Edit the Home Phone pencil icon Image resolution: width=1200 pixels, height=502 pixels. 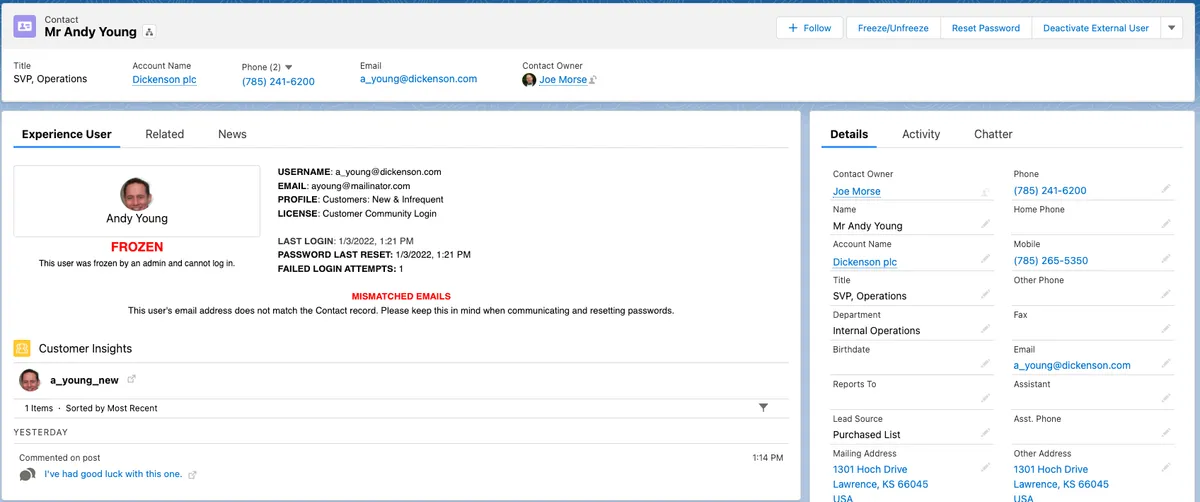tap(1166, 224)
